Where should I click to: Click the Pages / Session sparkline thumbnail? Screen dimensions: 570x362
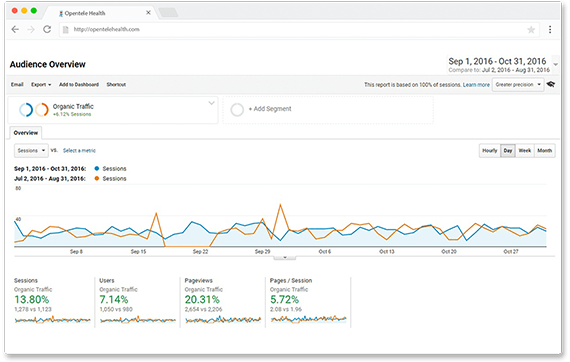308,319
